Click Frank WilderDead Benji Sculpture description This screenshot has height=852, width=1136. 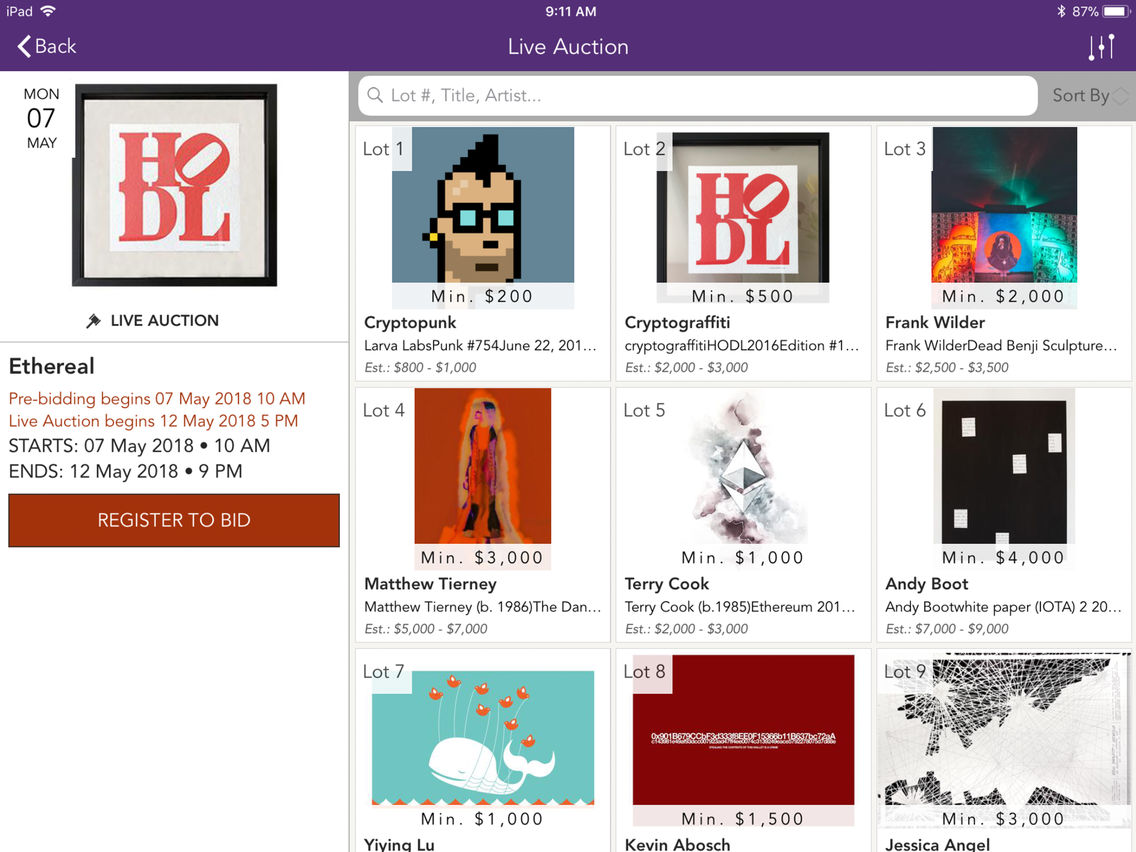[x=1001, y=346]
